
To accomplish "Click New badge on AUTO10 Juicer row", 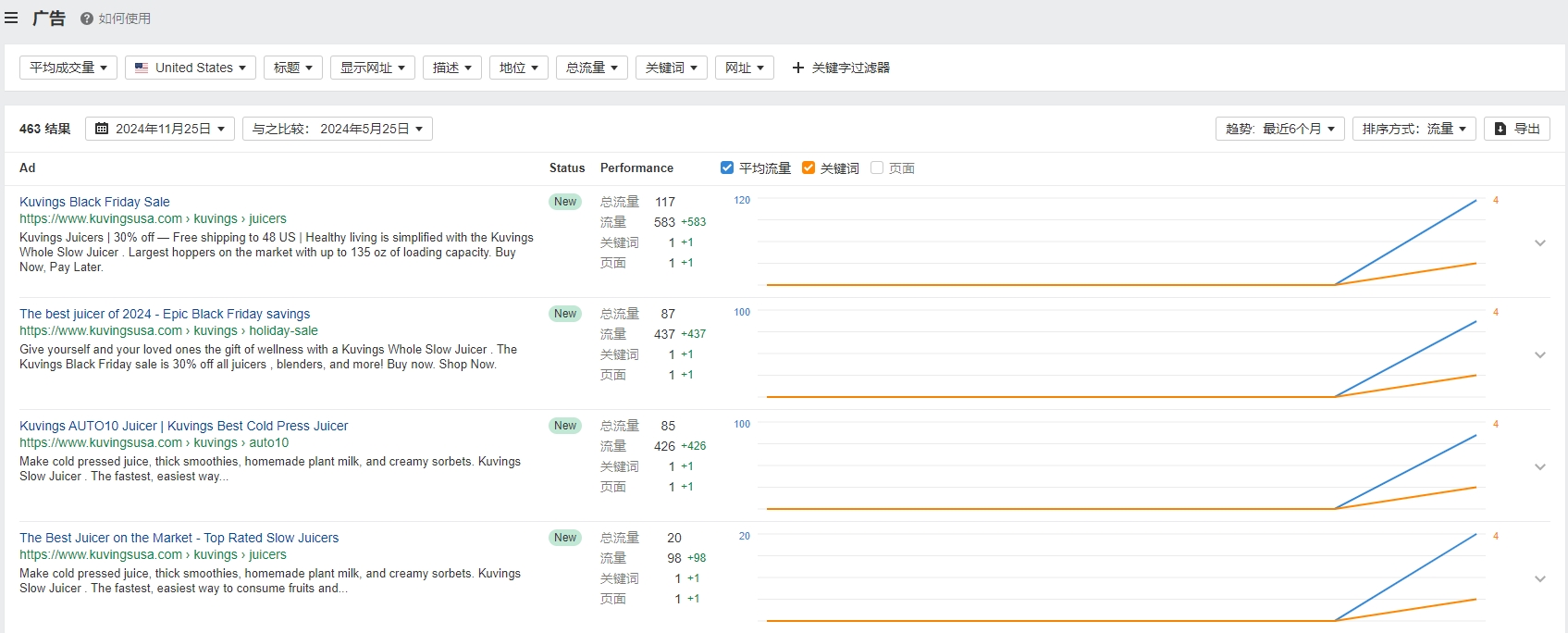I will point(565,426).
